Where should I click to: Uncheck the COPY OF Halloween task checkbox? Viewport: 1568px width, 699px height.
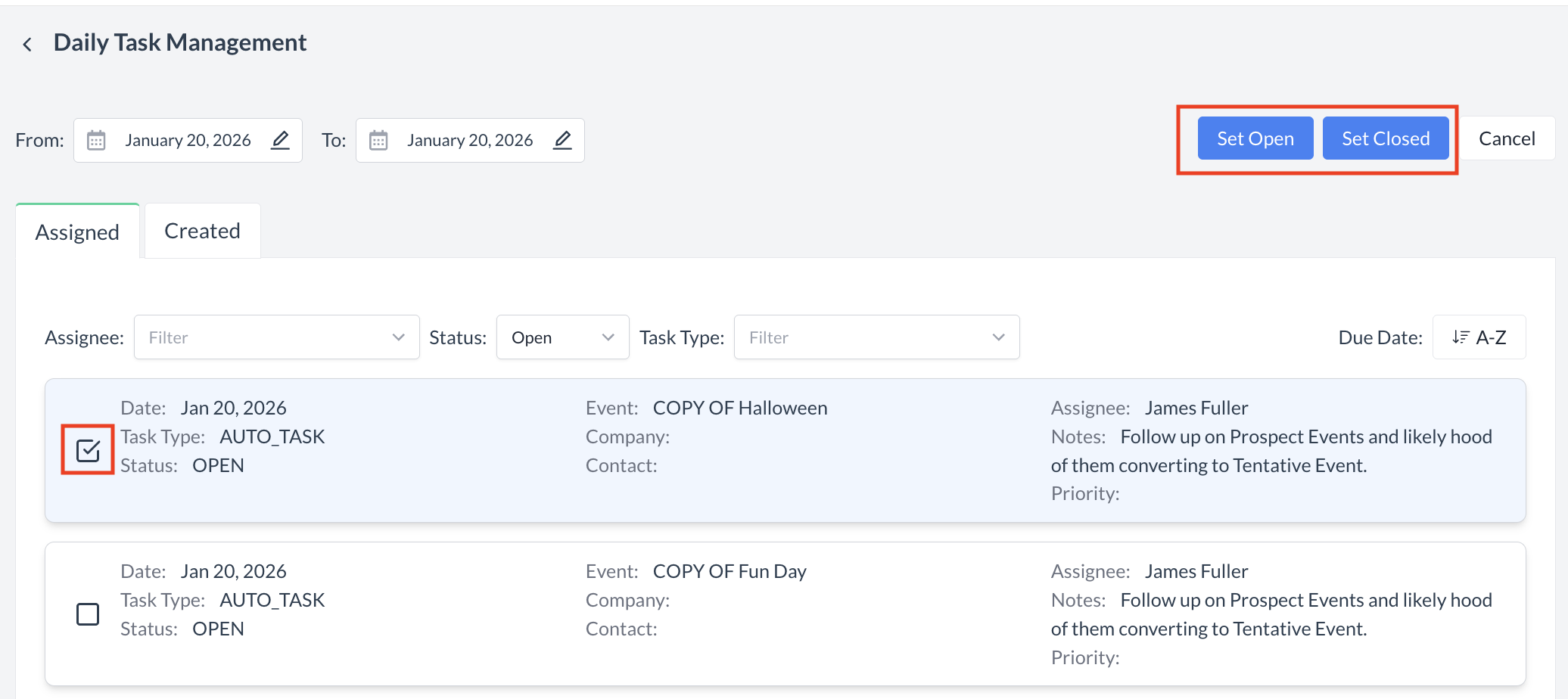pos(88,451)
